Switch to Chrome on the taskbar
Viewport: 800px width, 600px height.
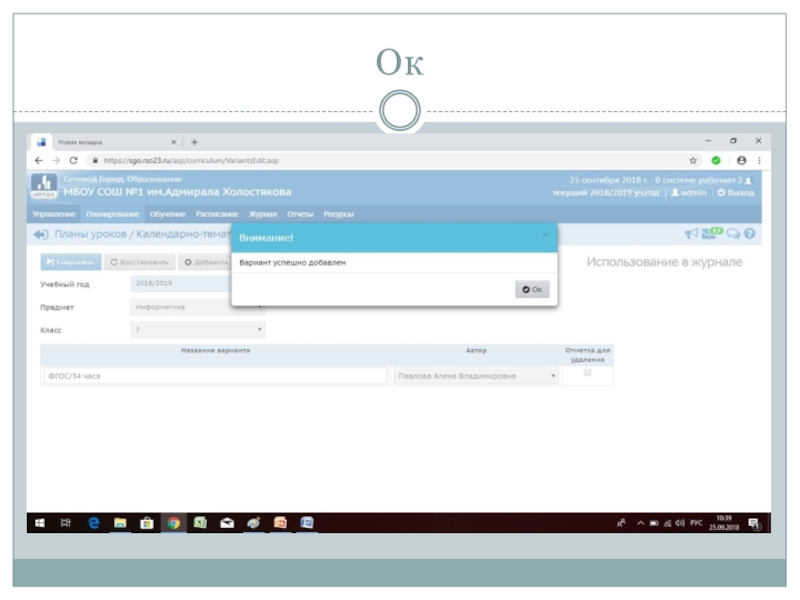[x=173, y=523]
